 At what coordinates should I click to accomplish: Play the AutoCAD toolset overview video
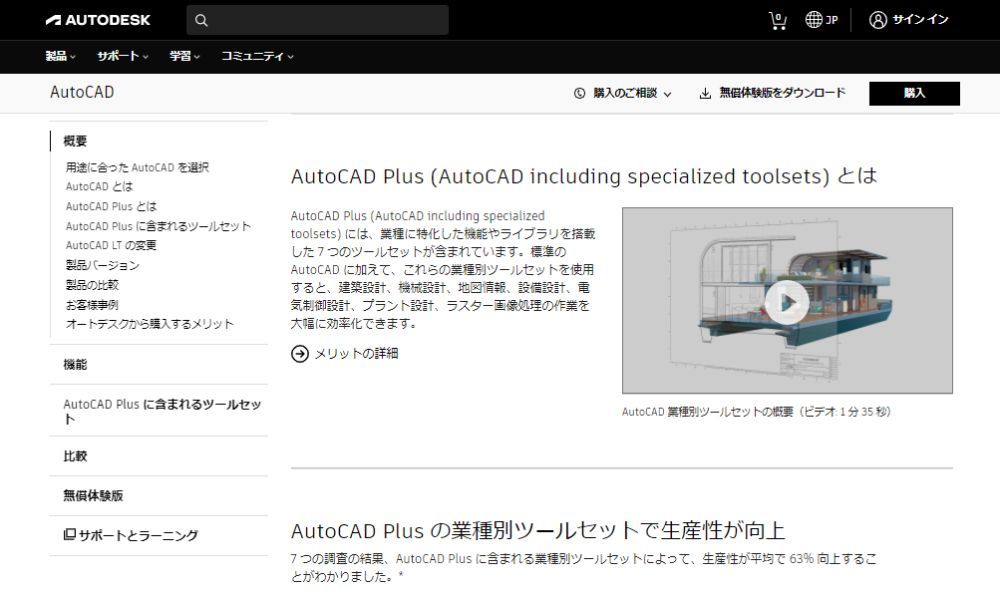pyautogui.click(x=787, y=302)
